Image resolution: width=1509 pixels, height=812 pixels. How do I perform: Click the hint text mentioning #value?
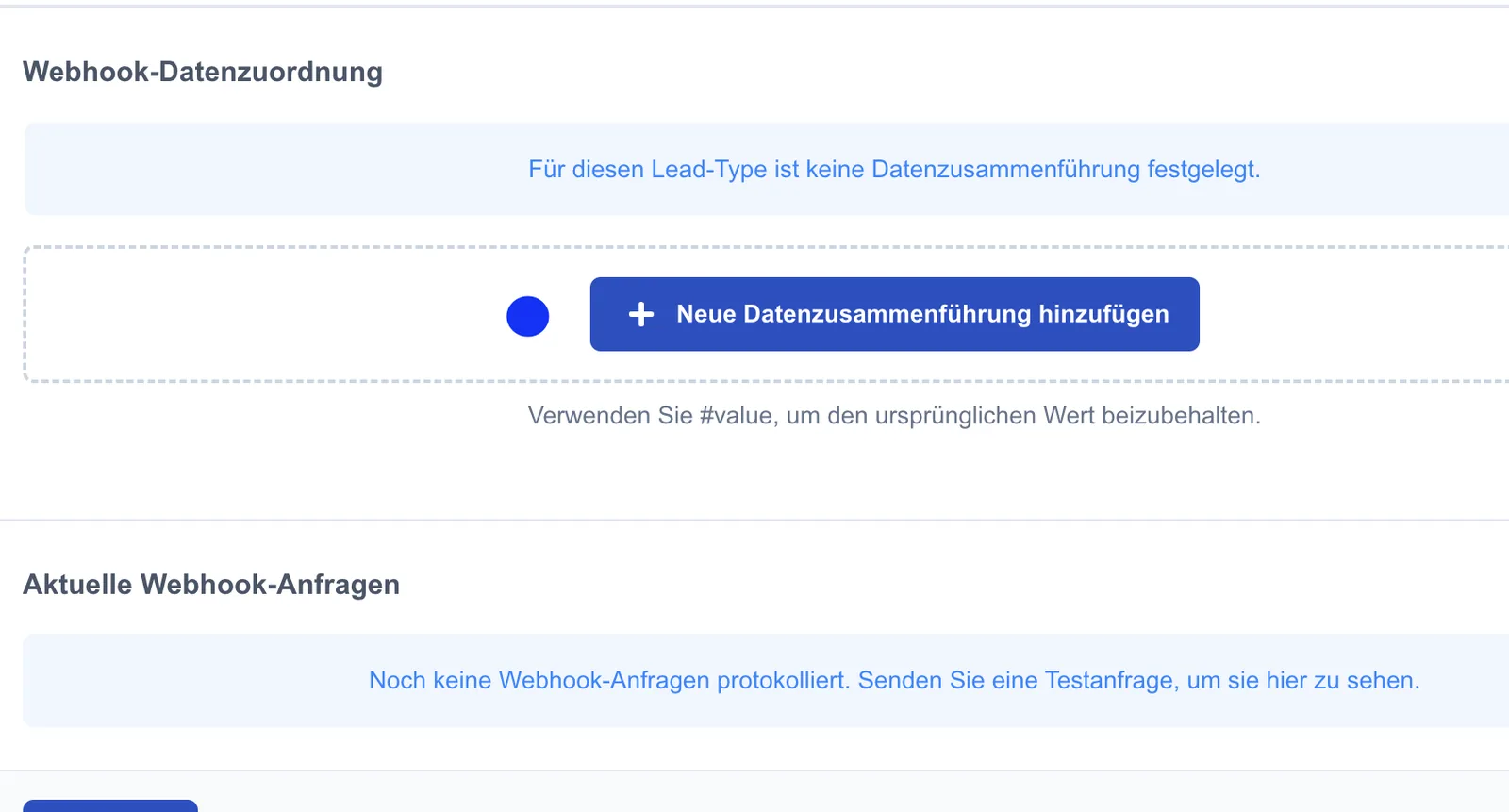point(894,416)
